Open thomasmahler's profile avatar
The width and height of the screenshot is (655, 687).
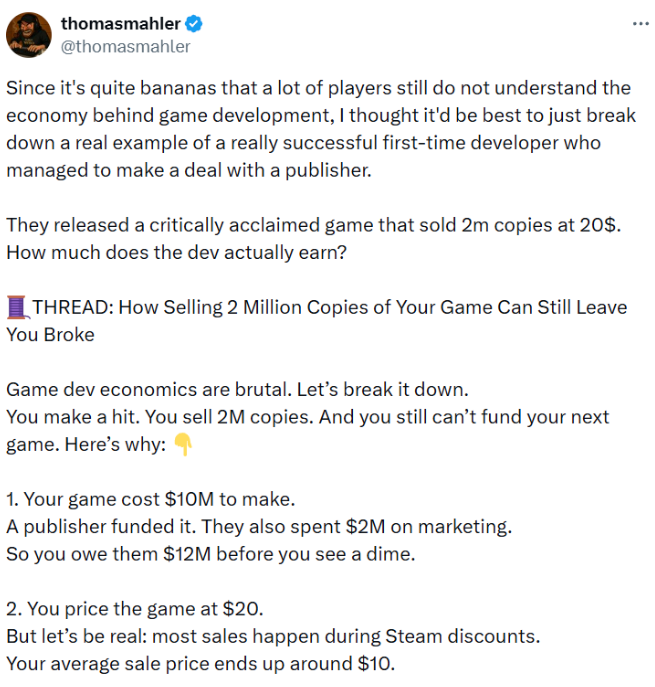[x=29, y=35]
